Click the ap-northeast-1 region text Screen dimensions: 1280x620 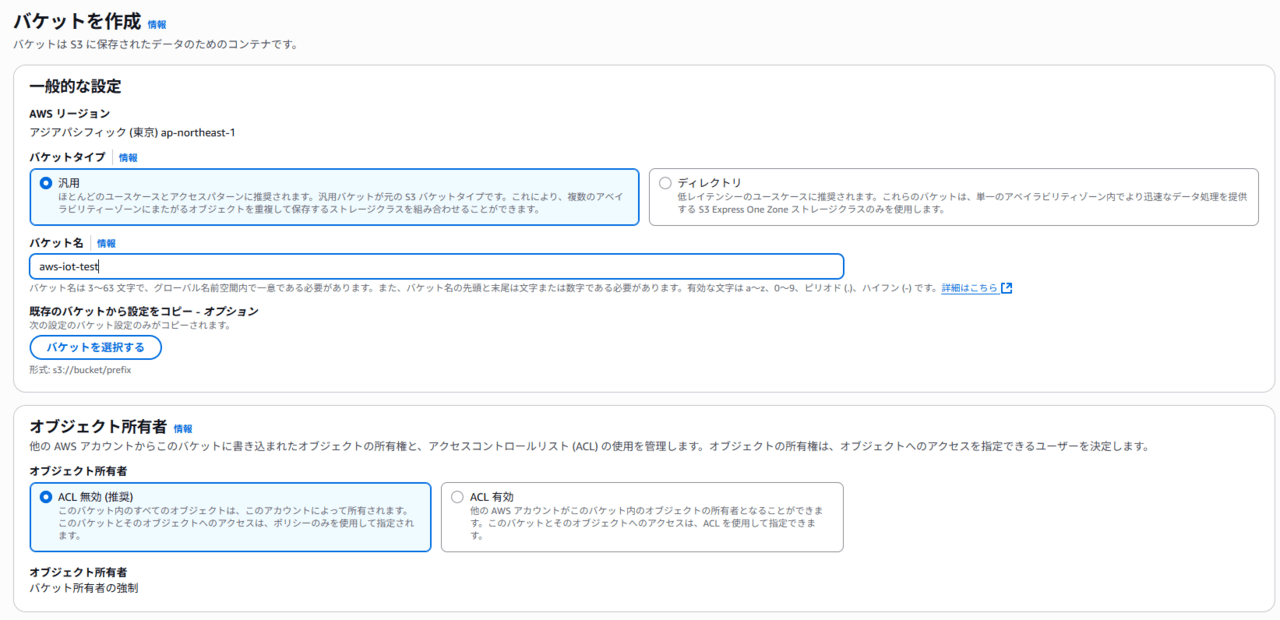pos(198,132)
